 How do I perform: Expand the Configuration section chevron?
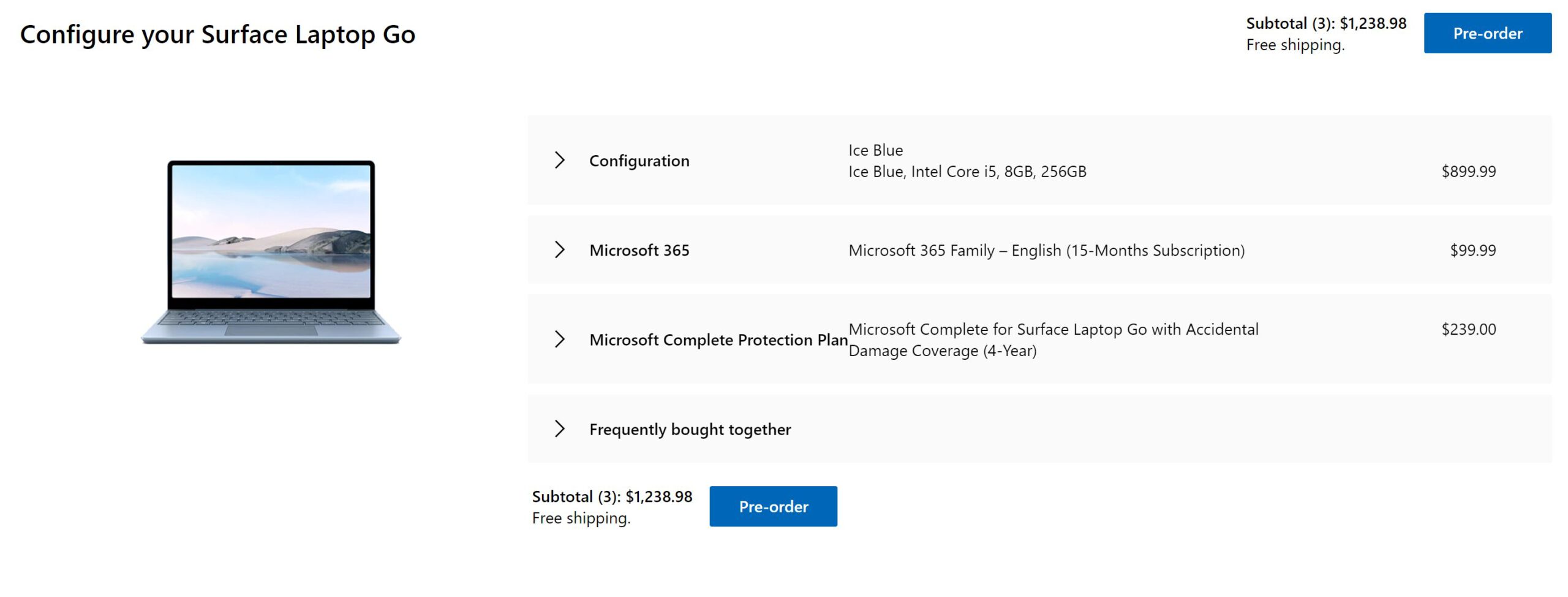[559, 161]
